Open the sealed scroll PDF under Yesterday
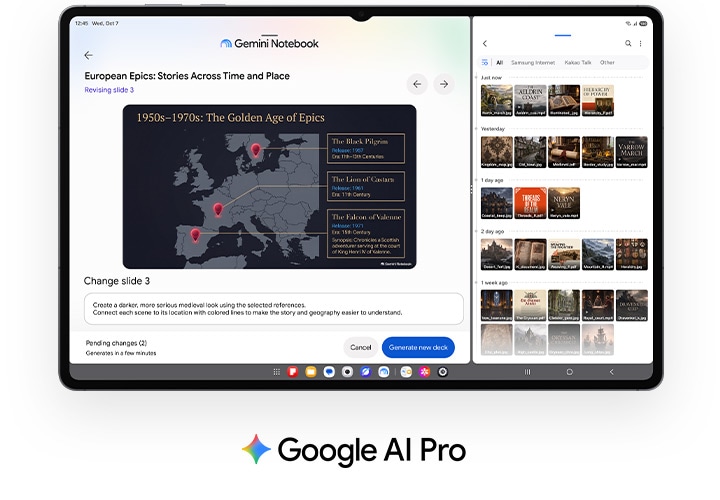The height and width of the screenshot is (500, 720). (x=564, y=152)
